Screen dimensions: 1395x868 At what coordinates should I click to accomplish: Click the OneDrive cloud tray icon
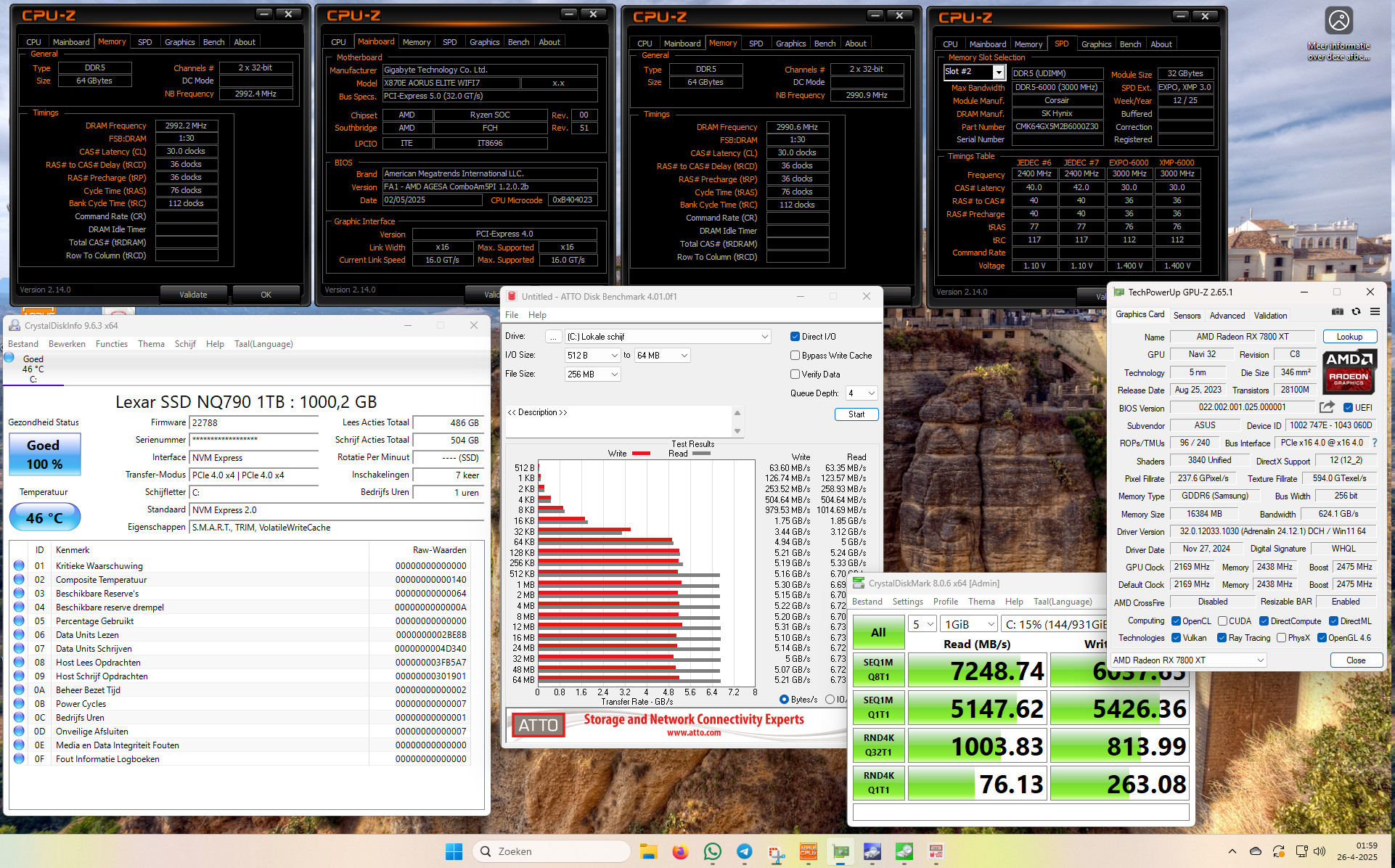[x=1256, y=851]
